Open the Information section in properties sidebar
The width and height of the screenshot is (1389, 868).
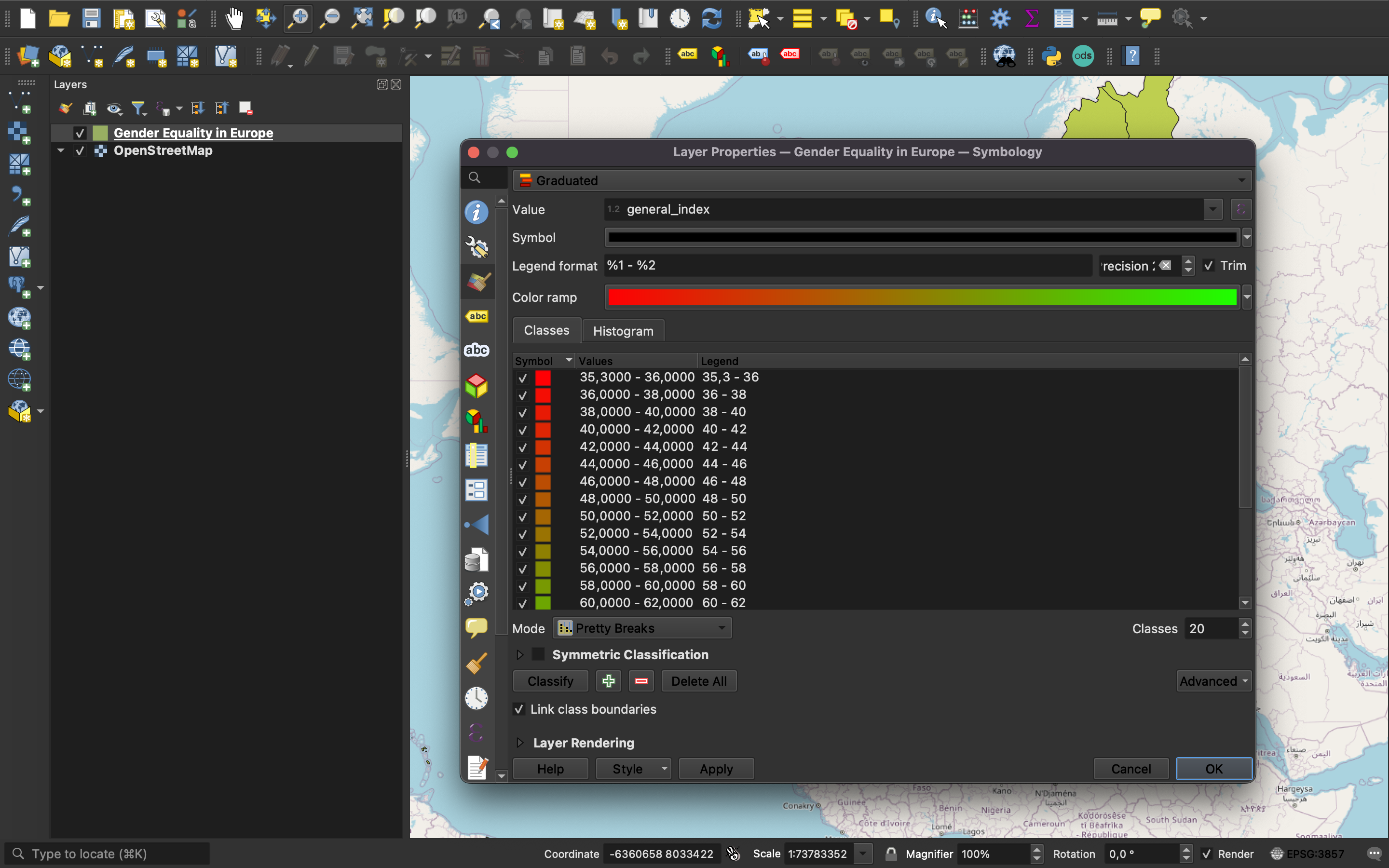click(477, 212)
